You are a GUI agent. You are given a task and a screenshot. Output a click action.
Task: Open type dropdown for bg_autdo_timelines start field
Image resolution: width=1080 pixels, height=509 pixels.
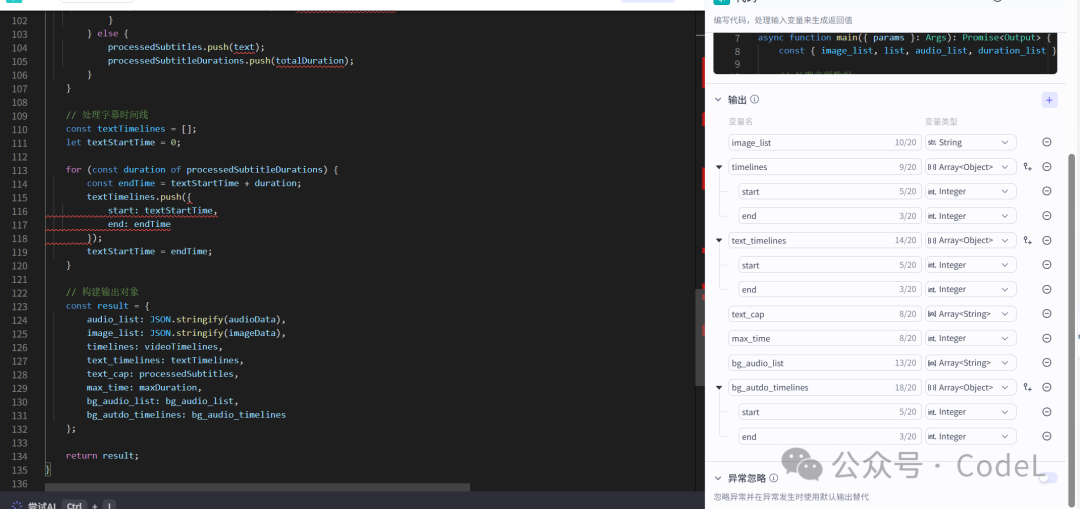(970, 412)
